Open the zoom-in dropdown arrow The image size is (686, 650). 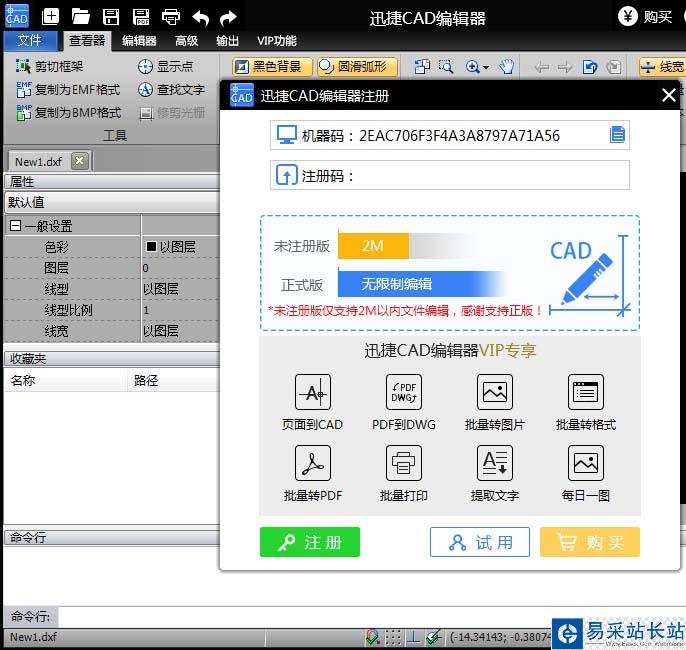click(486, 67)
